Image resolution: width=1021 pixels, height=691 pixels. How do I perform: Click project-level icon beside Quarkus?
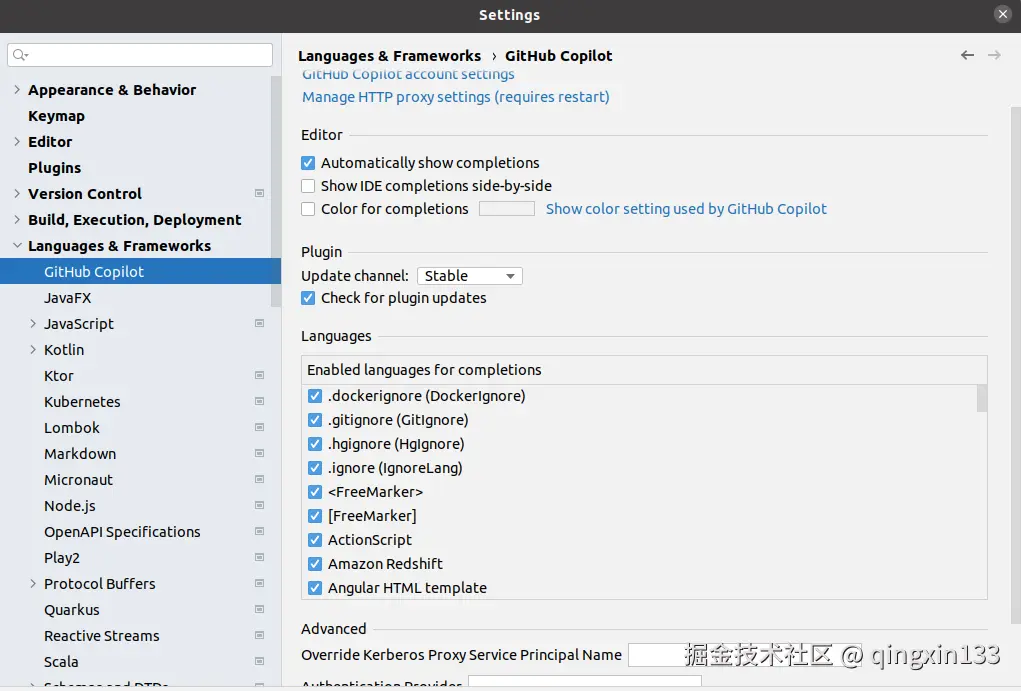260,610
